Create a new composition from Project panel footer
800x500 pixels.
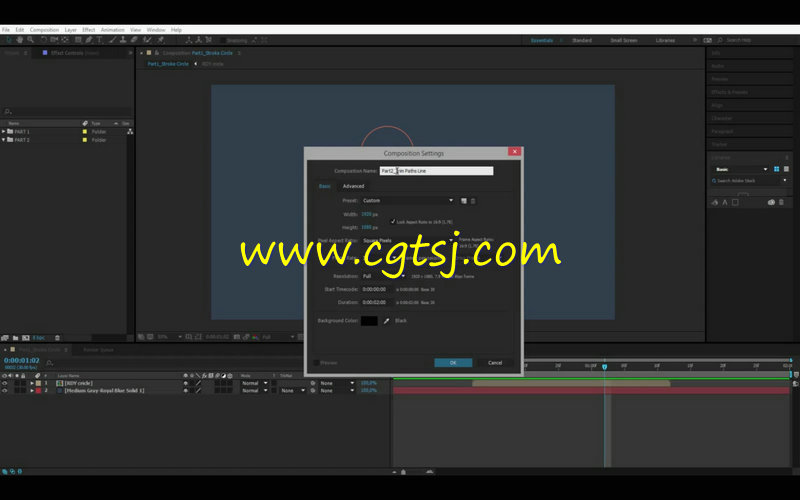(26, 338)
